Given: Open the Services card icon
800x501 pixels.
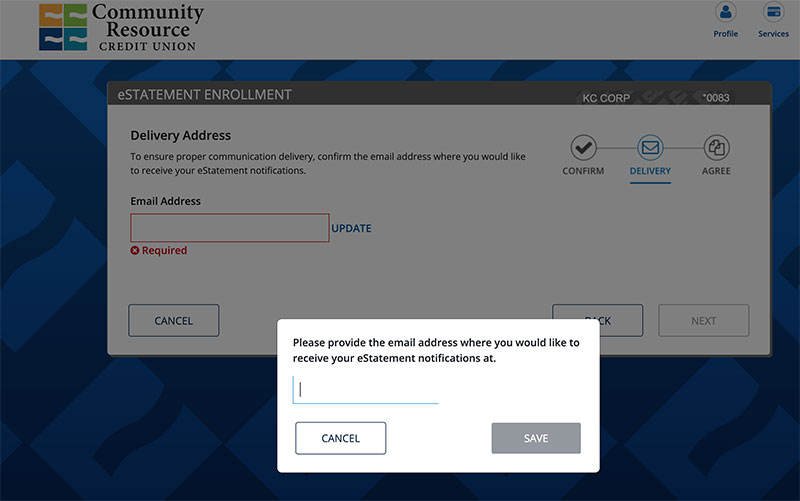Looking at the screenshot, I should (x=773, y=12).
